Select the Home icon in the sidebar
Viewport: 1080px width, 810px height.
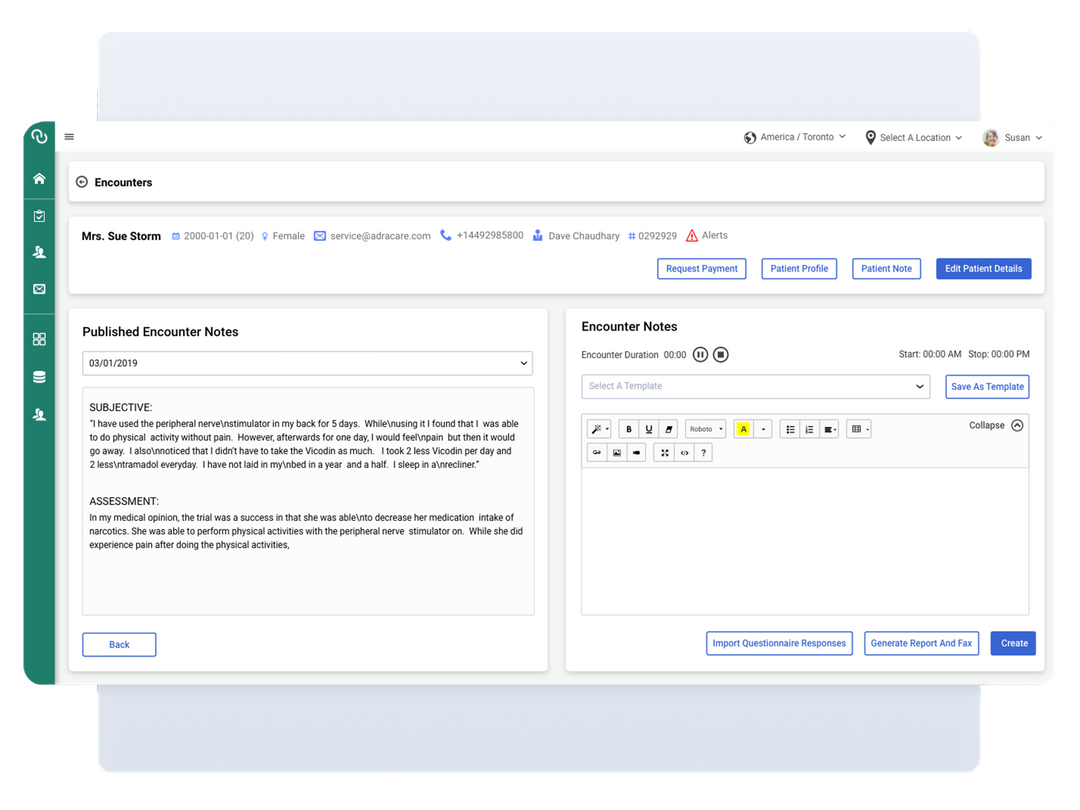click(39, 180)
